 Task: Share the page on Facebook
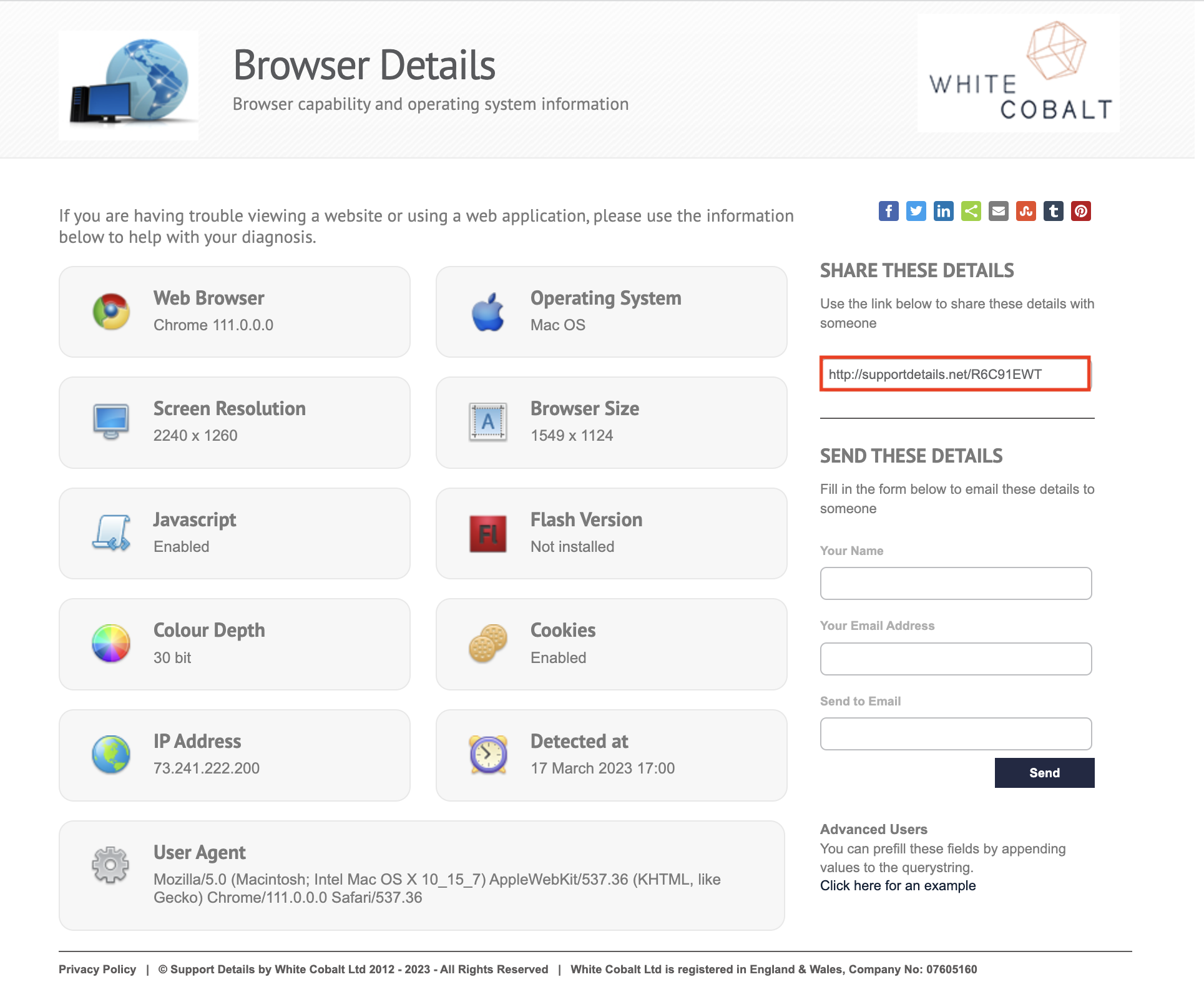888,211
